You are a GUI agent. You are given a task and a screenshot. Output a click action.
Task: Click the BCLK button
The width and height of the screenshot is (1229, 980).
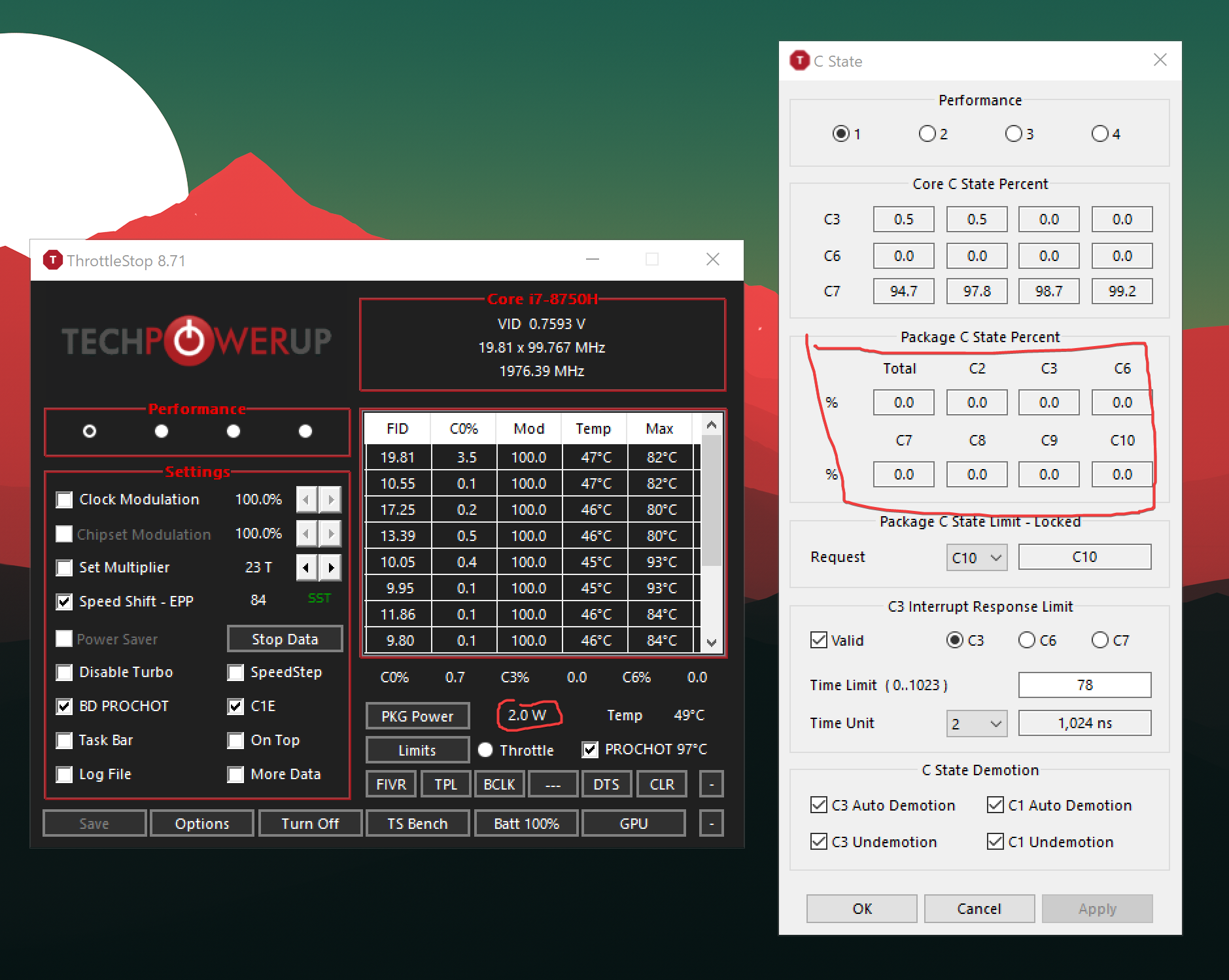click(x=499, y=784)
